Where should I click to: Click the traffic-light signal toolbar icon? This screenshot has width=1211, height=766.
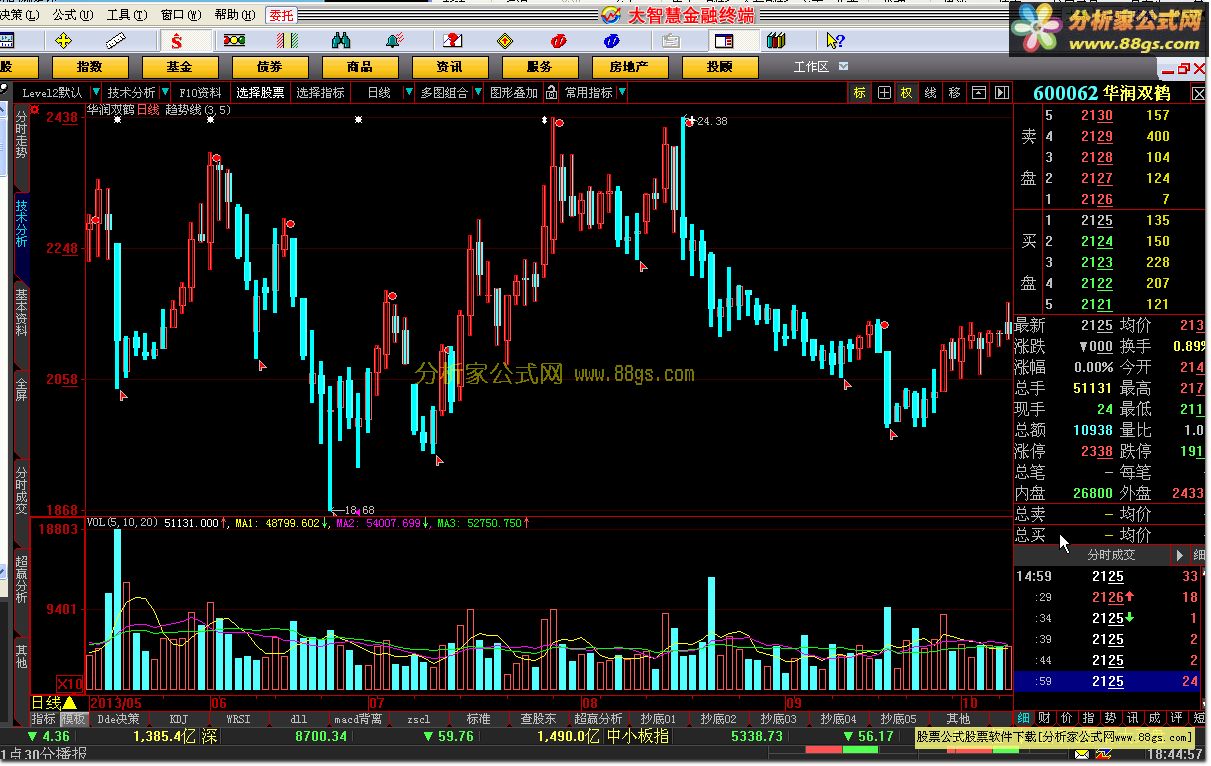tap(234, 41)
